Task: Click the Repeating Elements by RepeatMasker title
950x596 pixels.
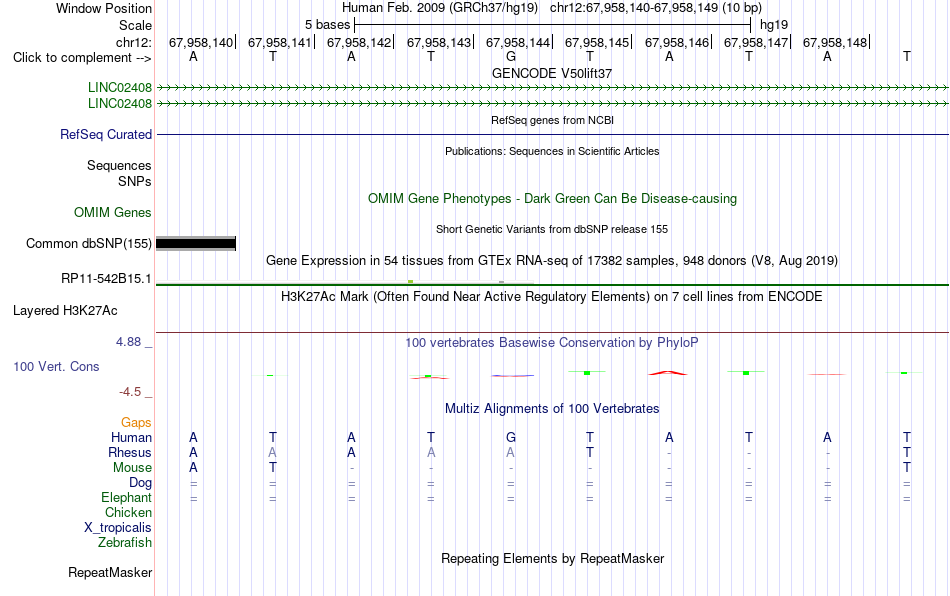Action: [552, 558]
